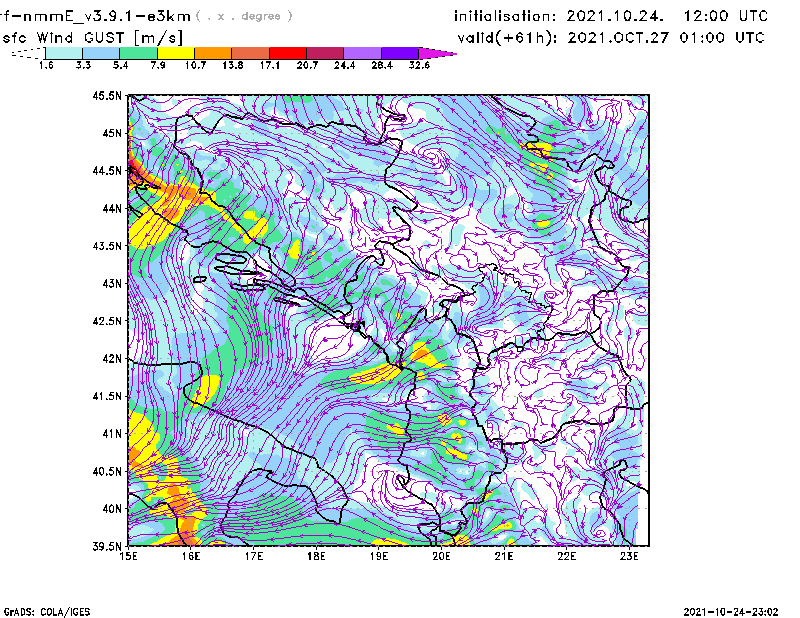
Task: Click the 'GrADS: COLA/IGES' credit text
Action: (x=47, y=612)
